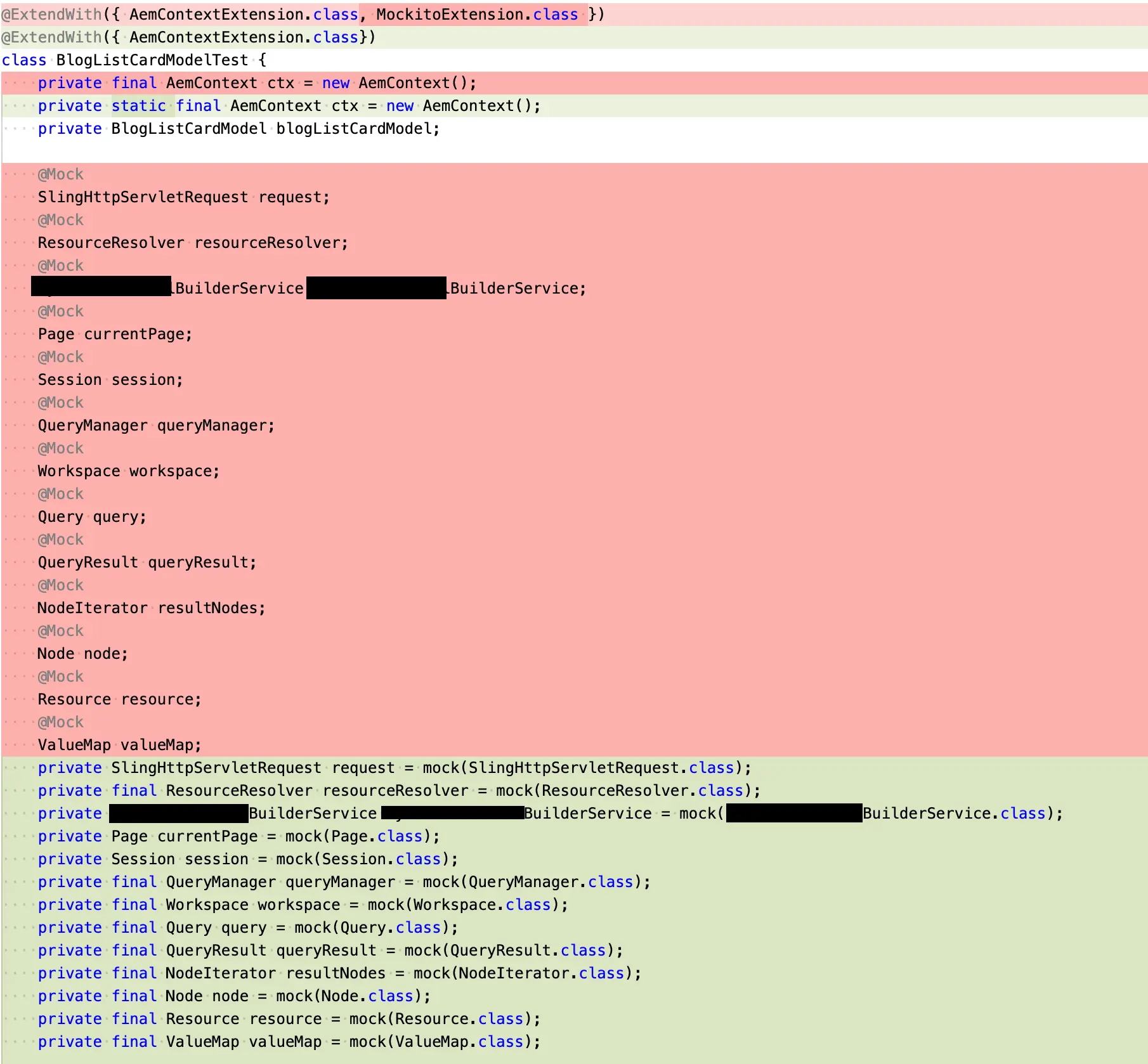
Task: Click the removed line containing MockitoExtension.class
Action: pyautogui.click(x=574, y=14)
